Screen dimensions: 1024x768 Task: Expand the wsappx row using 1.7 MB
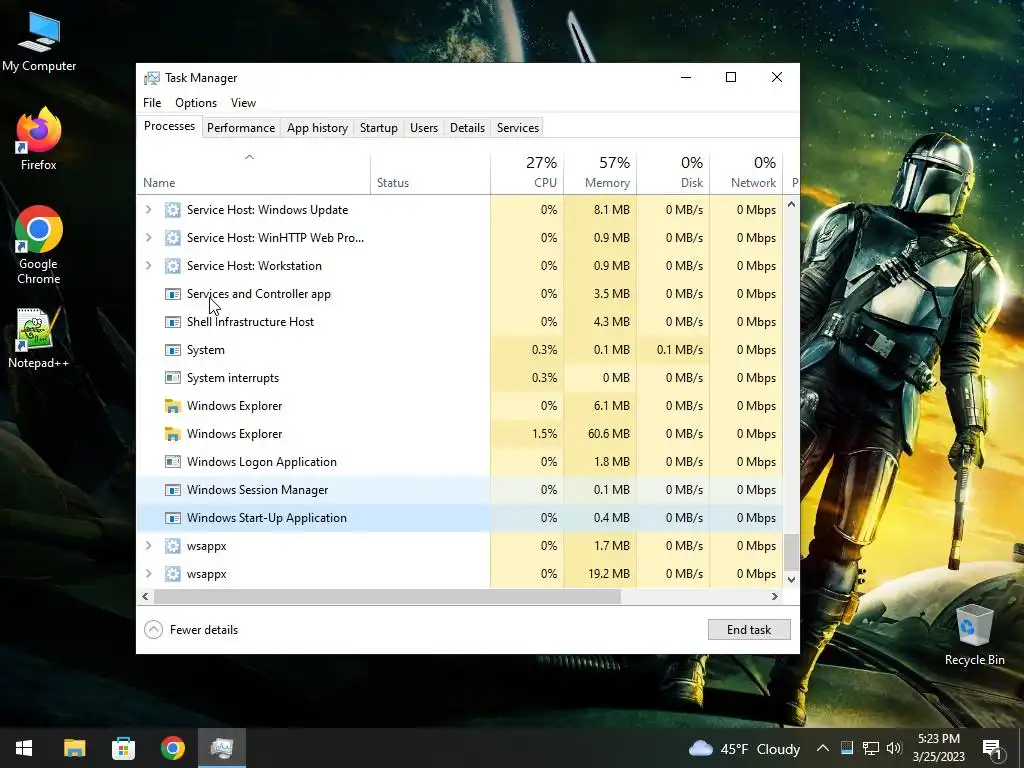148,546
